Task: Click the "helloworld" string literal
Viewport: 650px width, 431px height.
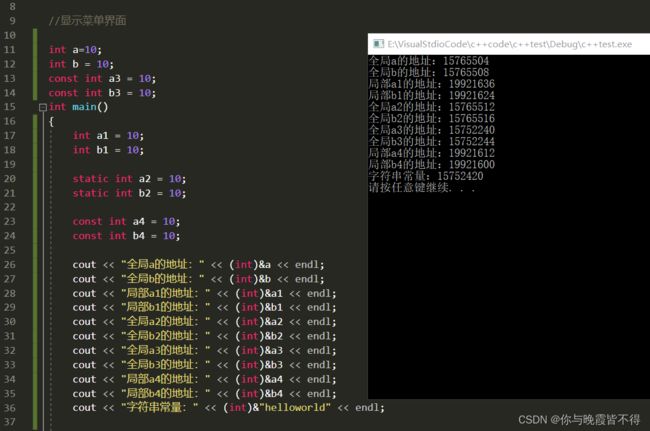Action: (x=295, y=408)
